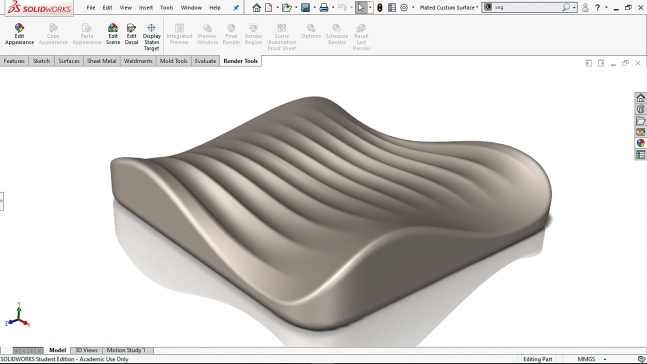Image resolution: width=647 pixels, height=364 pixels.
Task: Click the Rebuild traffic light icon
Action: click(x=380, y=7)
